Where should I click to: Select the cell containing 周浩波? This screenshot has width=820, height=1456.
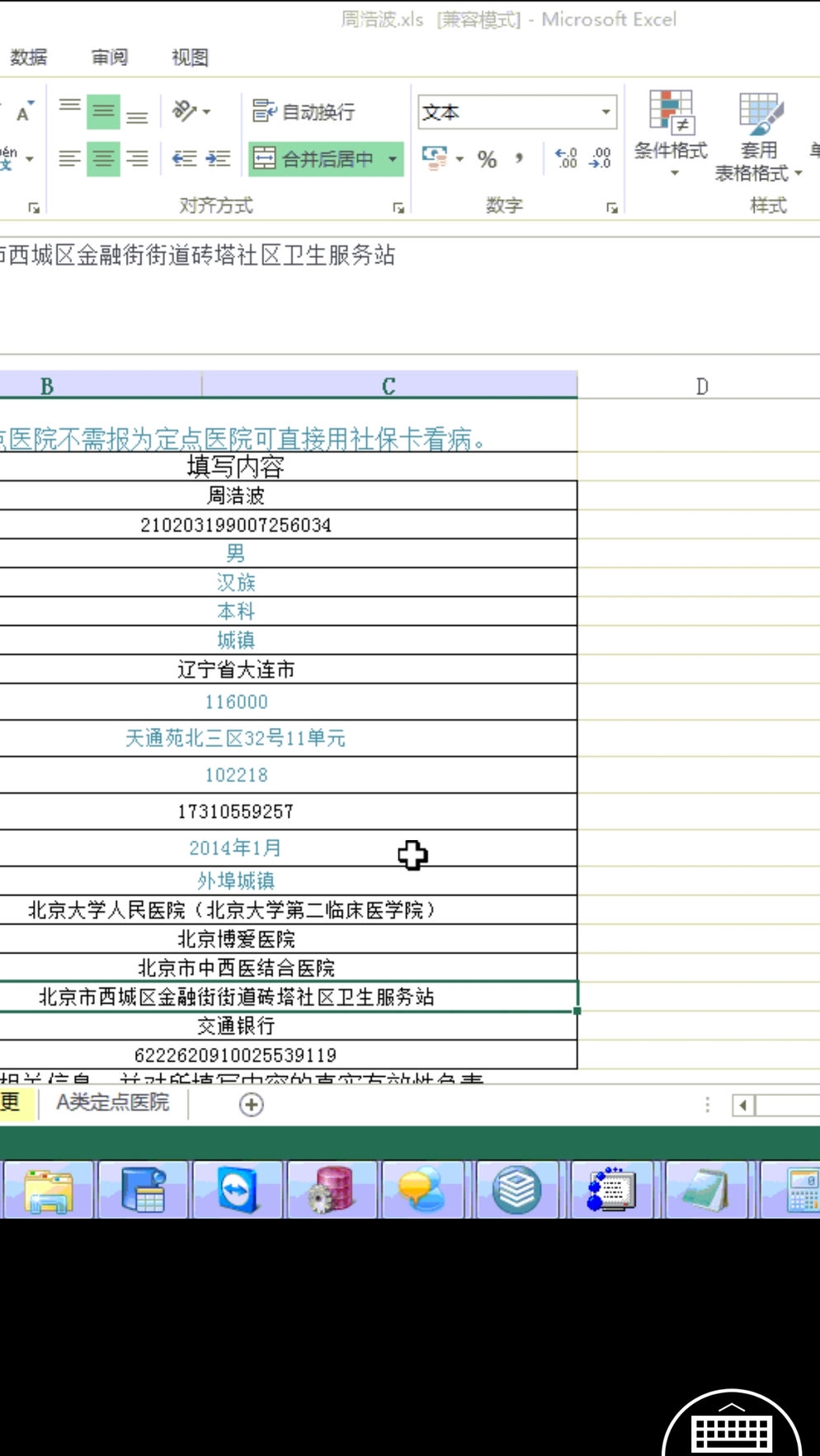pyautogui.click(x=289, y=496)
